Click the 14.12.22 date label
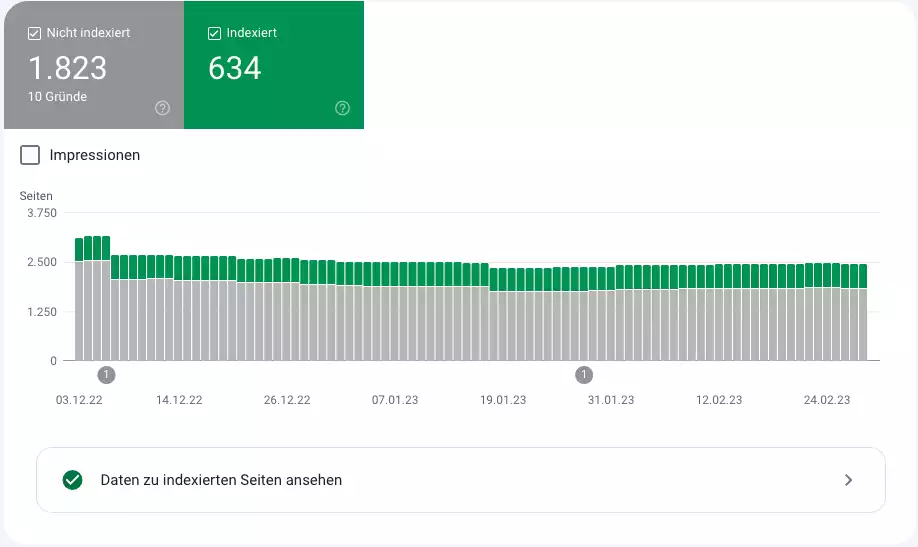918x547 pixels. pyautogui.click(x=179, y=400)
